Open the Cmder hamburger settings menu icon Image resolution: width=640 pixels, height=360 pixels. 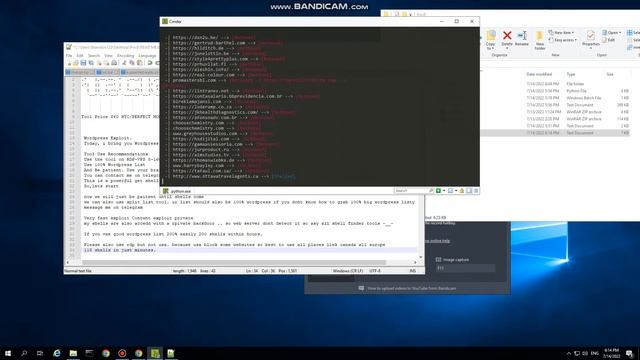tap(476, 191)
